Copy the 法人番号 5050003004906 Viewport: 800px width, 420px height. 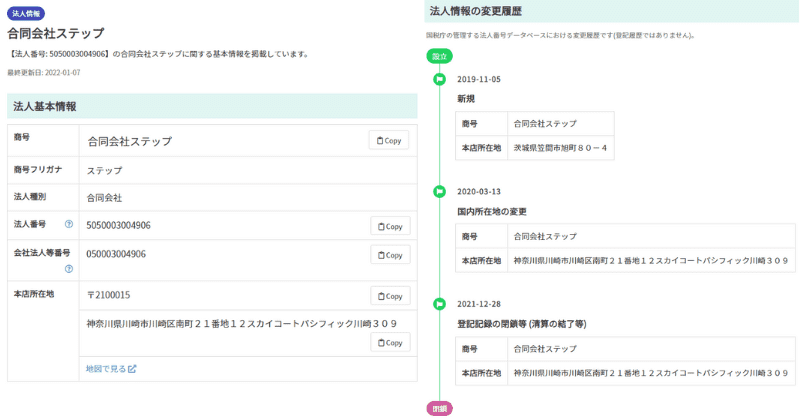tap(390, 226)
